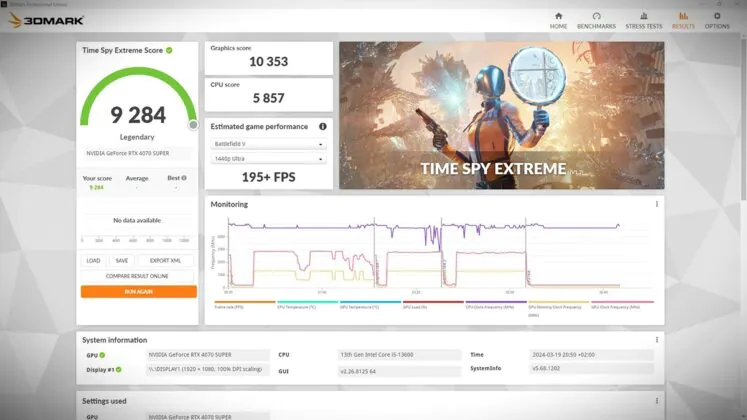Click the Legendary rating label

tap(137, 137)
